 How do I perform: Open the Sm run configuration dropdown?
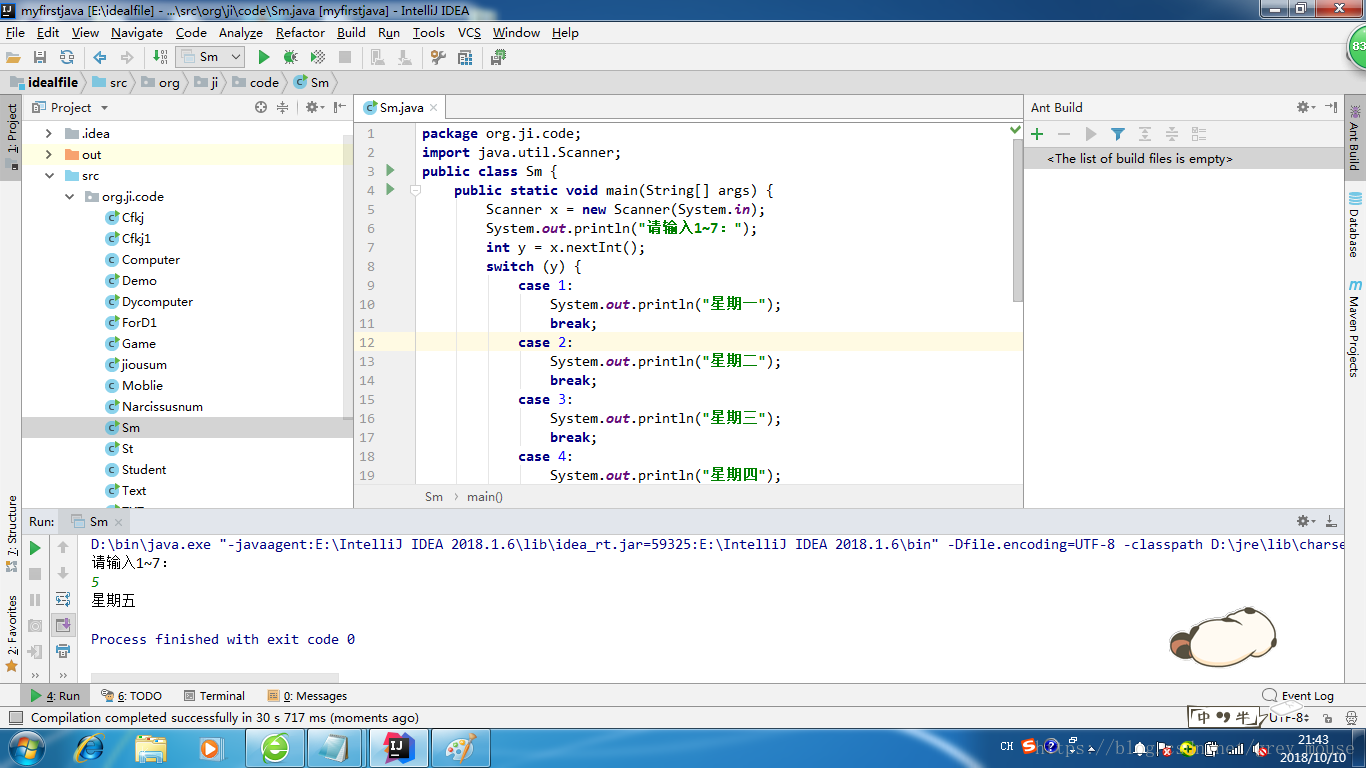tap(210, 57)
